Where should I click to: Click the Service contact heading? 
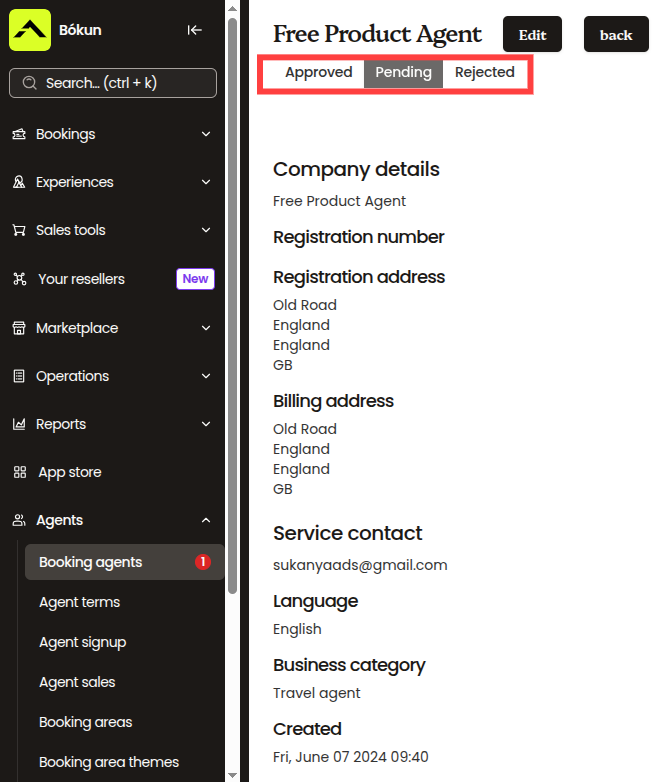tap(347, 533)
